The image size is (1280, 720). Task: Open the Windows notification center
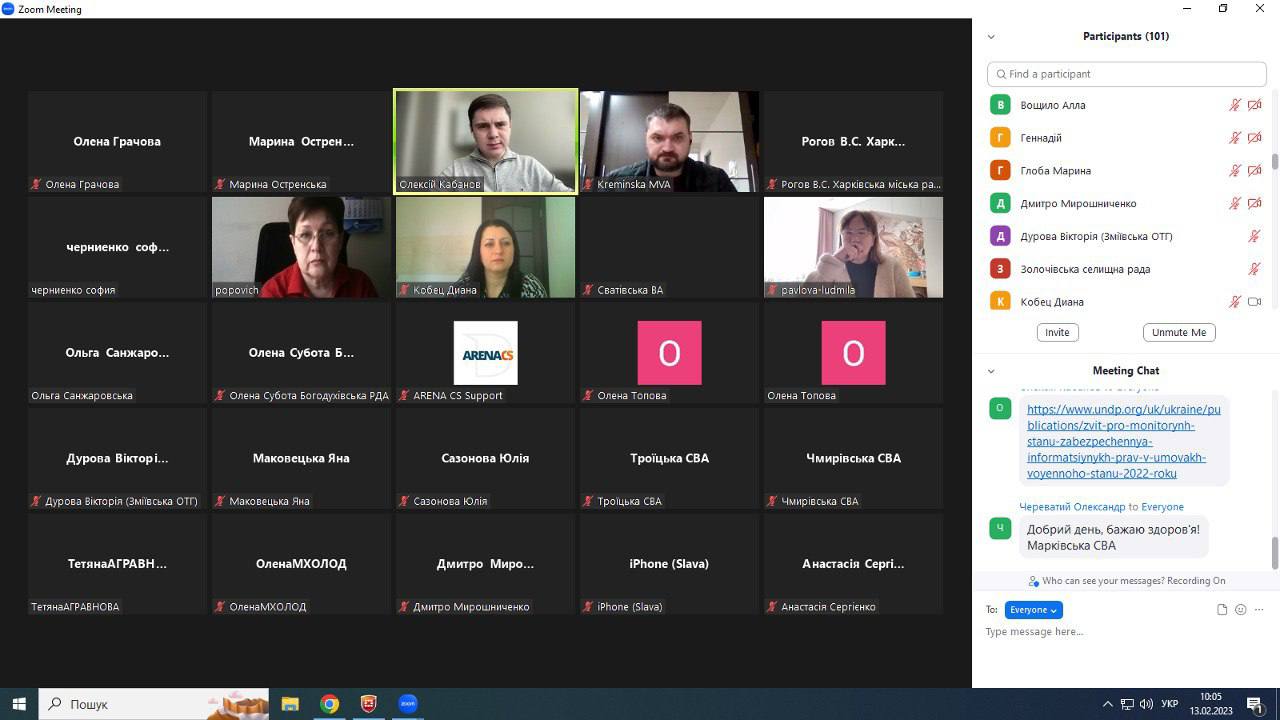(1255, 704)
